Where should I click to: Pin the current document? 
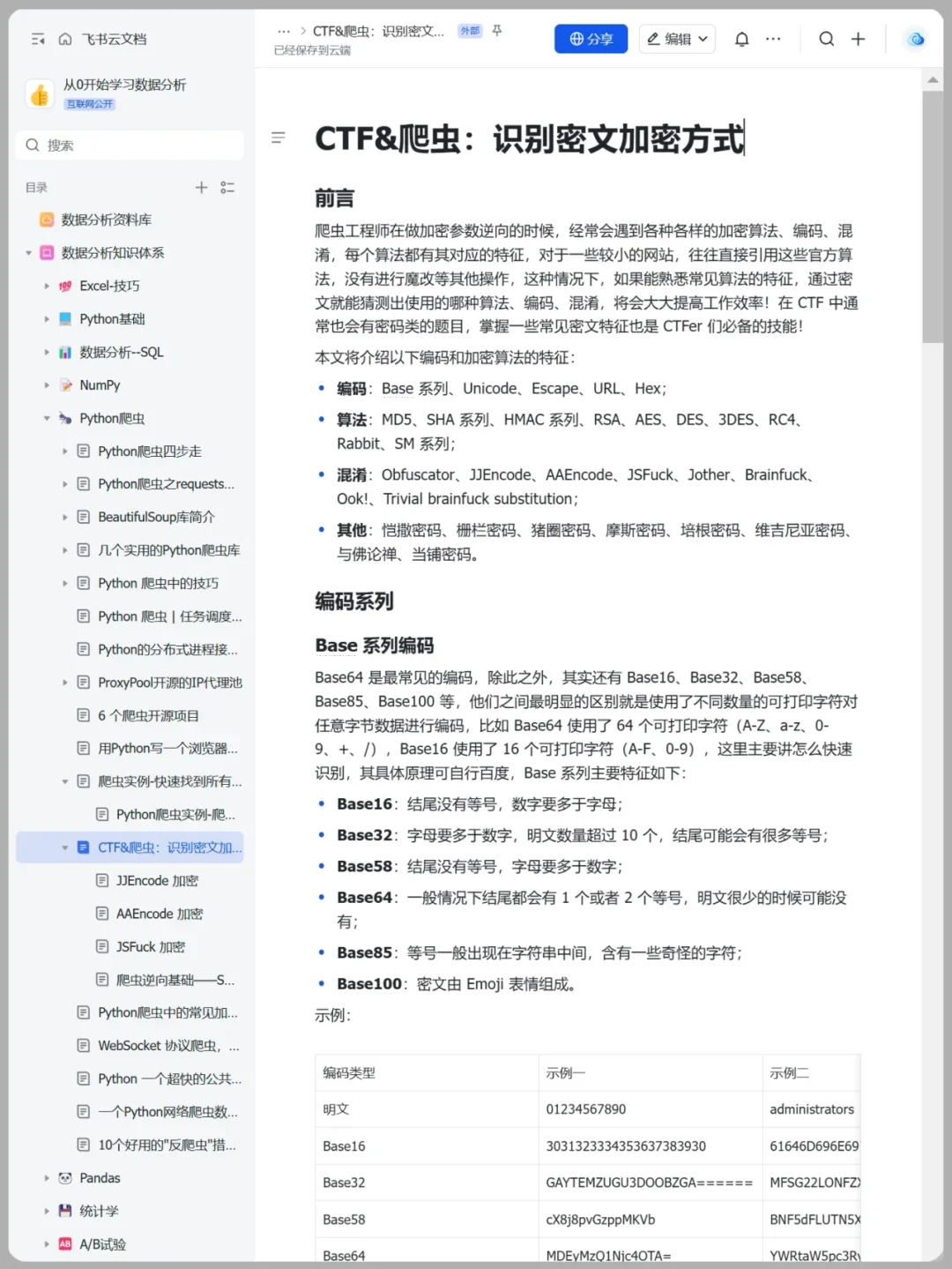(497, 31)
